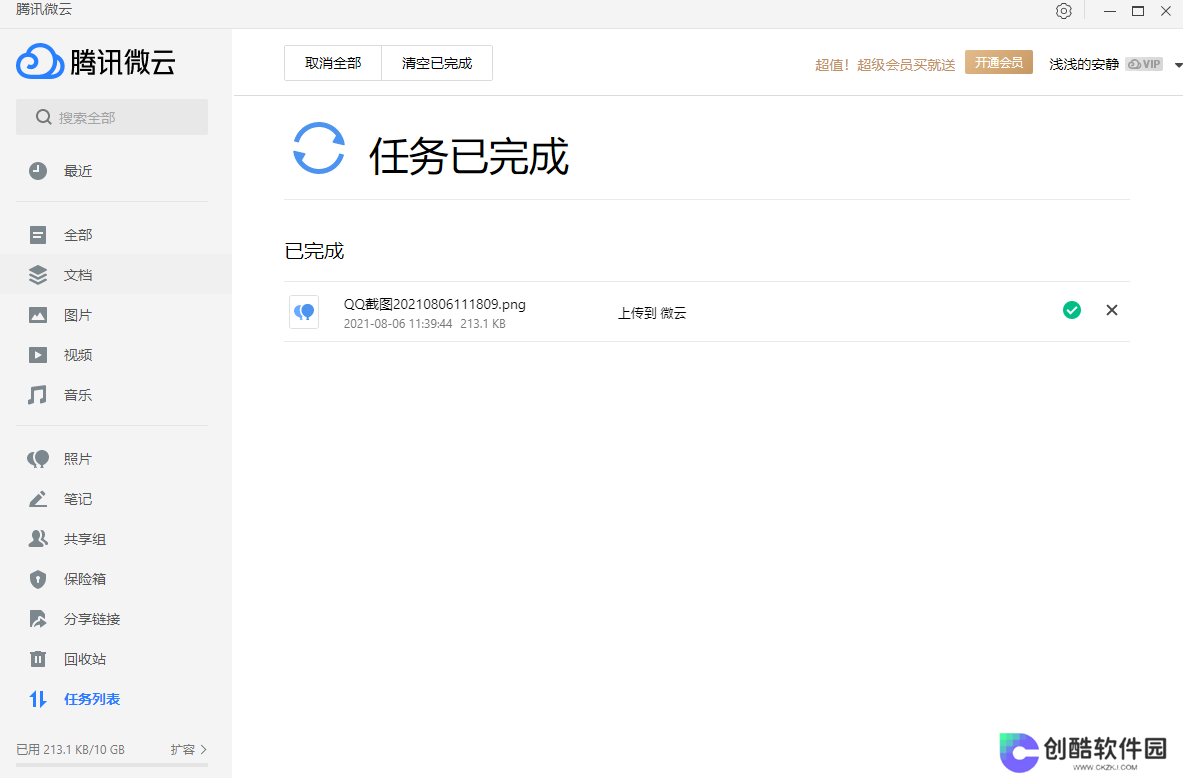Screen dimensions: 1183x778
Task: Click 已用 213.1 KB/10 GB text
Action: [x=70, y=749]
